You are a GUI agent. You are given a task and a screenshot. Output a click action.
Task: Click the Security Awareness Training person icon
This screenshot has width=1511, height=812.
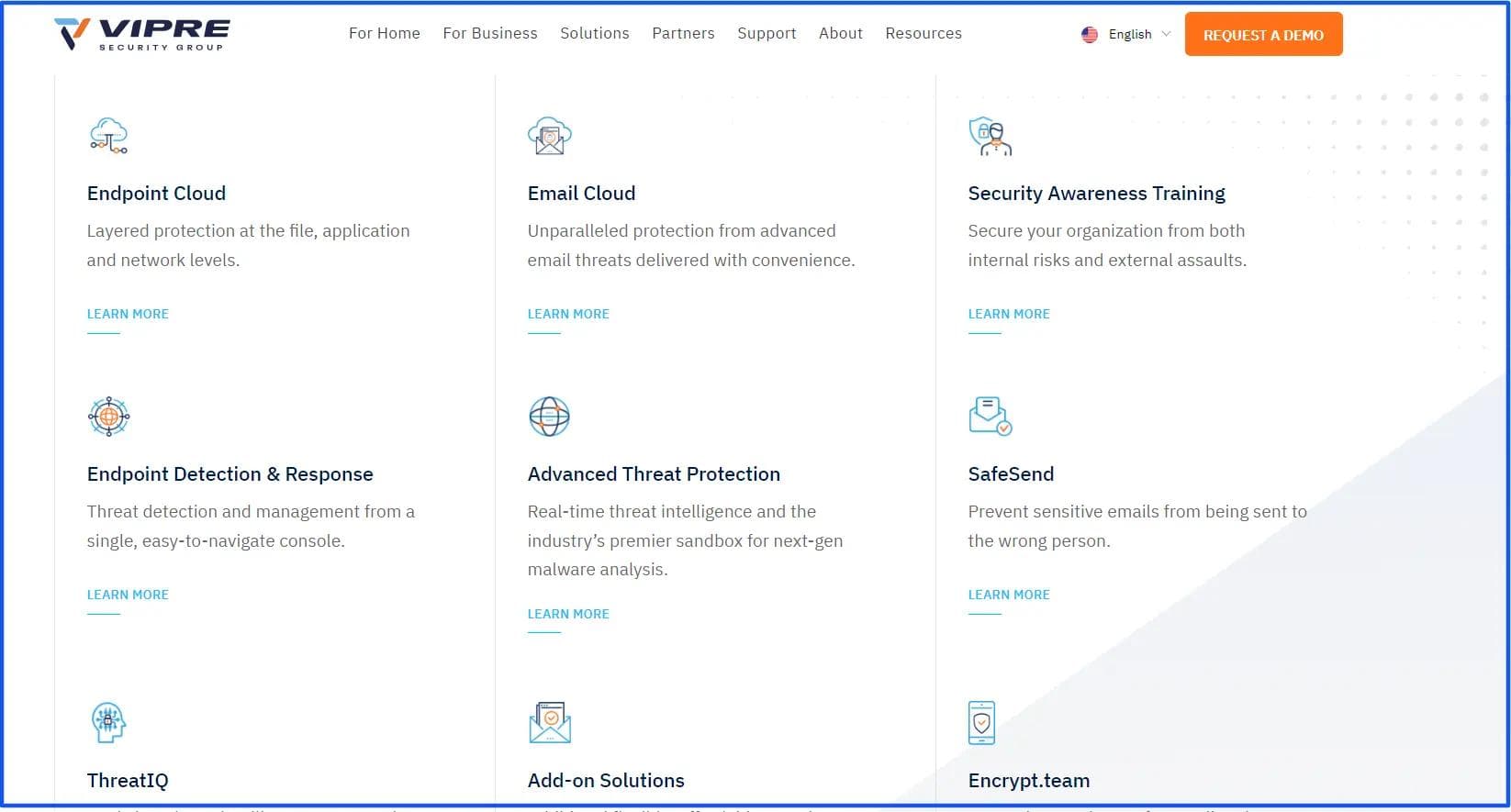(x=990, y=136)
